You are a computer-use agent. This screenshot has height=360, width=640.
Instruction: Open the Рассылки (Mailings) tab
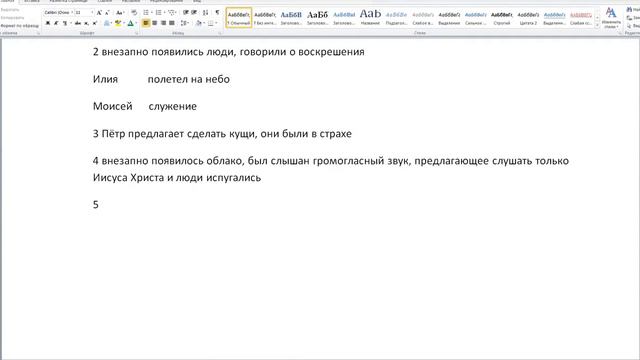pyautogui.click(x=131, y=1)
